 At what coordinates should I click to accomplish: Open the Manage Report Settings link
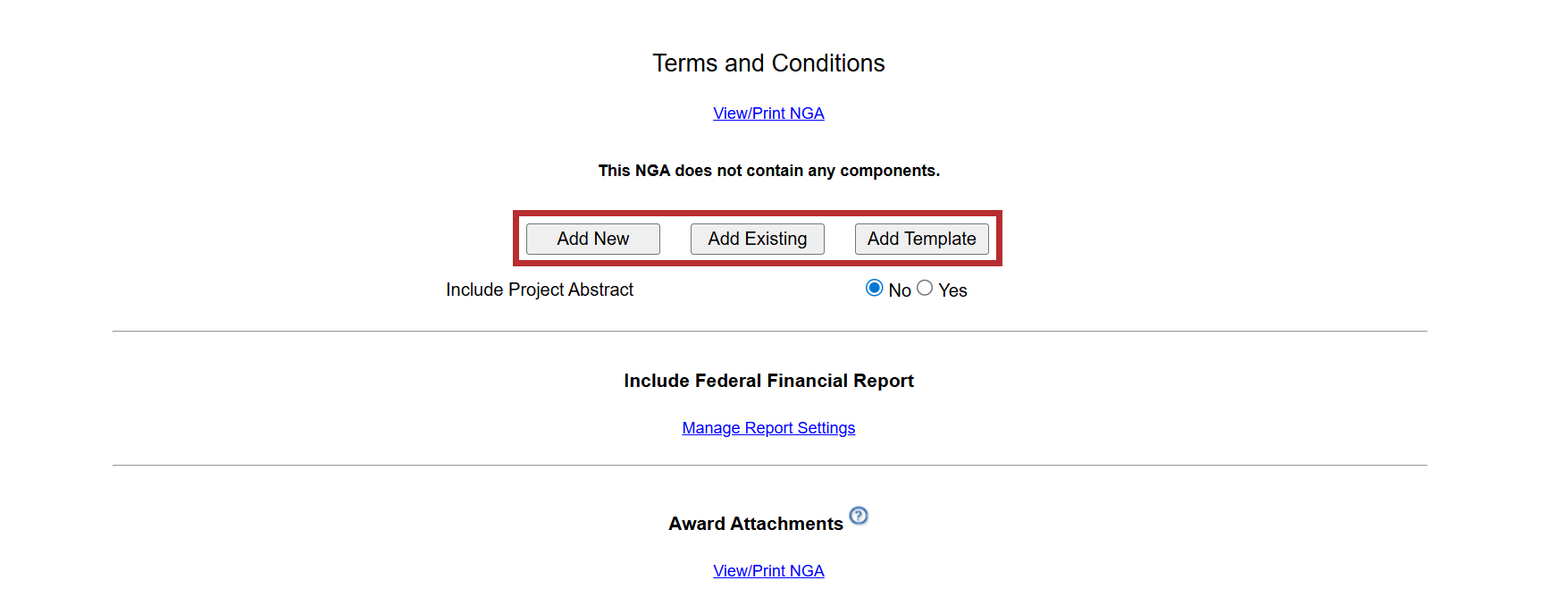click(768, 428)
